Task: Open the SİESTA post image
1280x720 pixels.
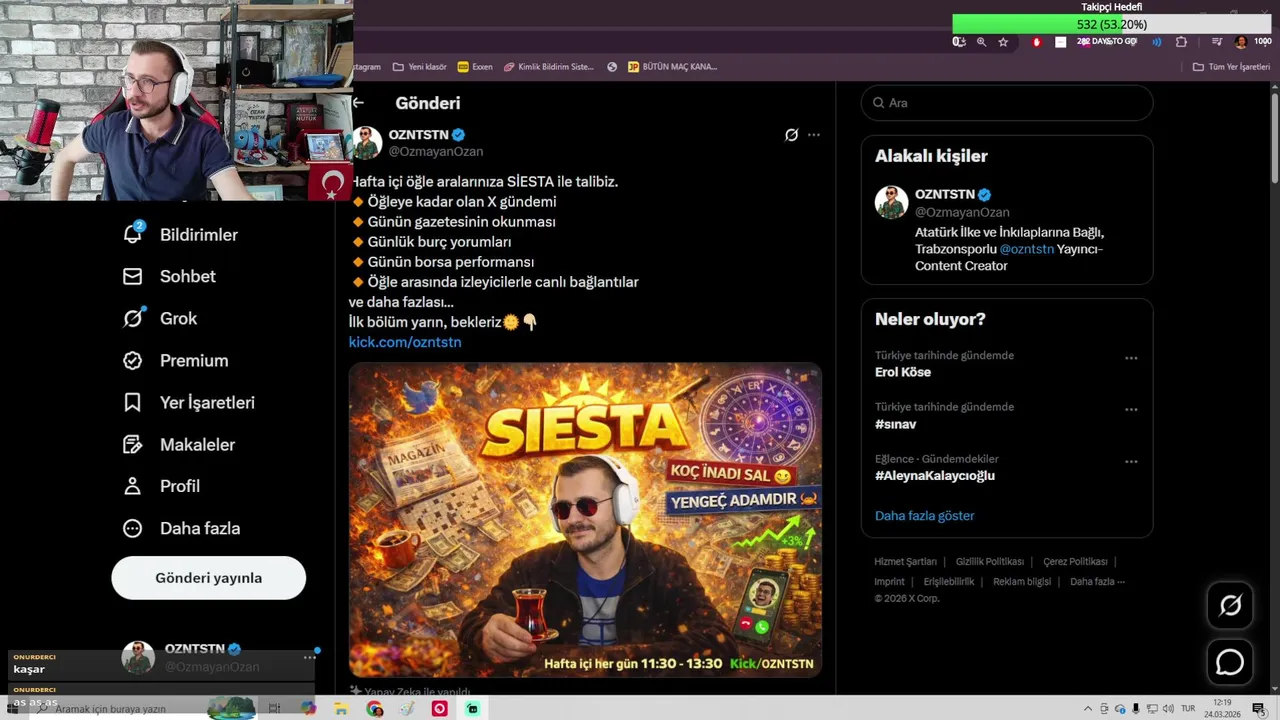Action: point(585,520)
